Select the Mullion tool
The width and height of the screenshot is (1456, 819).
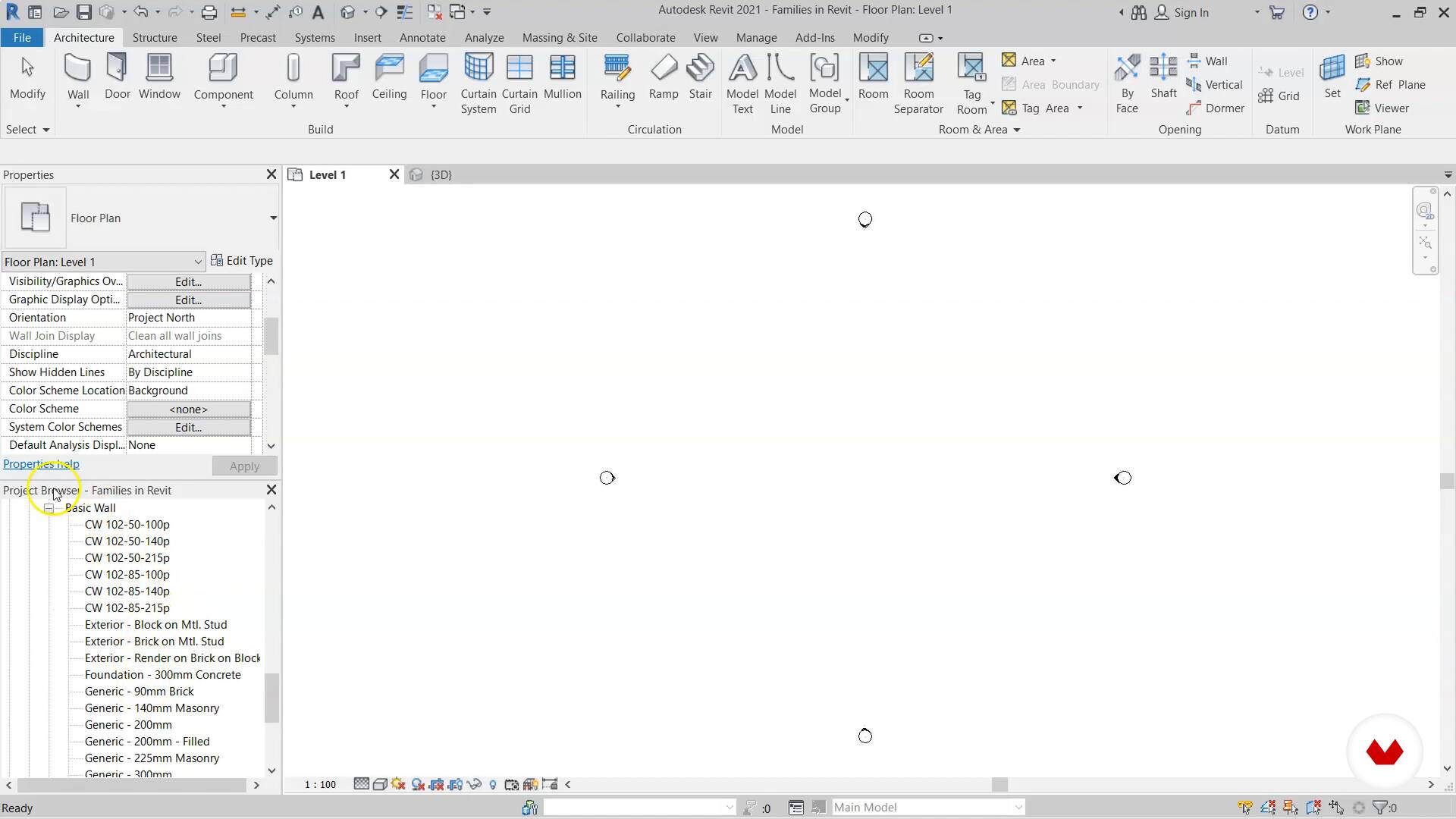click(x=562, y=77)
